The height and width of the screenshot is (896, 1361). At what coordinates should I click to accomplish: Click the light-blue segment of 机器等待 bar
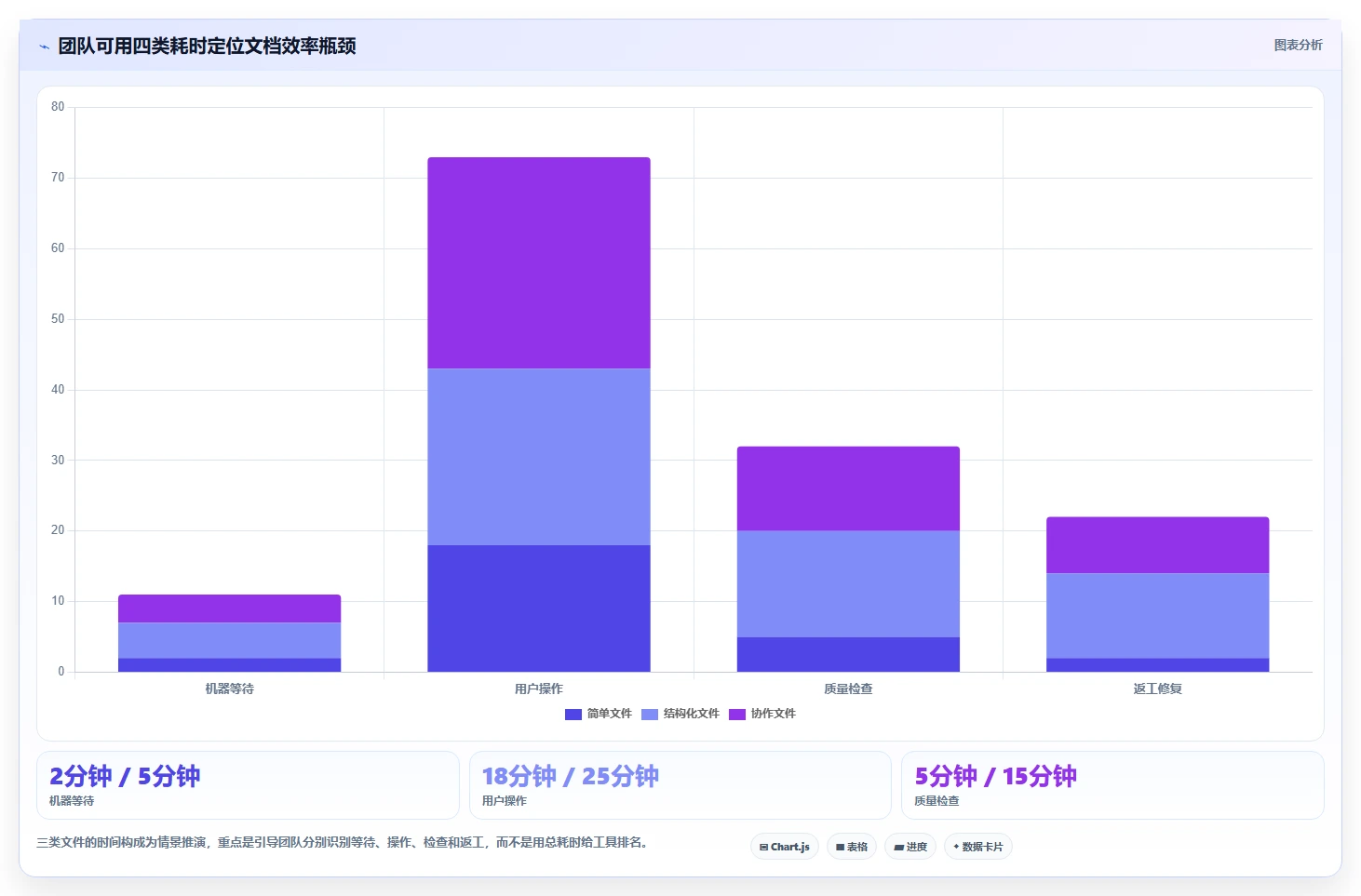pyautogui.click(x=229, y=640)
